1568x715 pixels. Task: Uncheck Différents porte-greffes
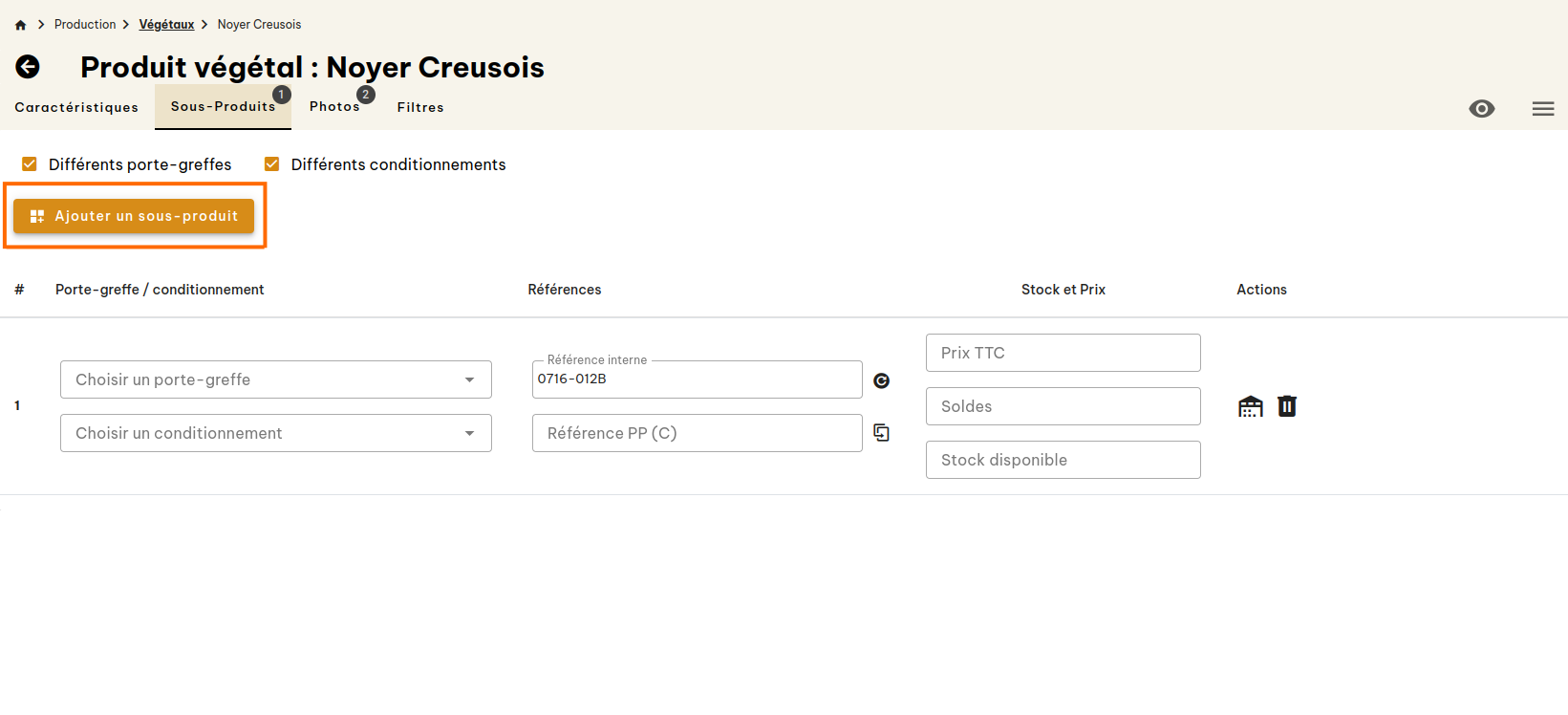click(x=30, y=163)
